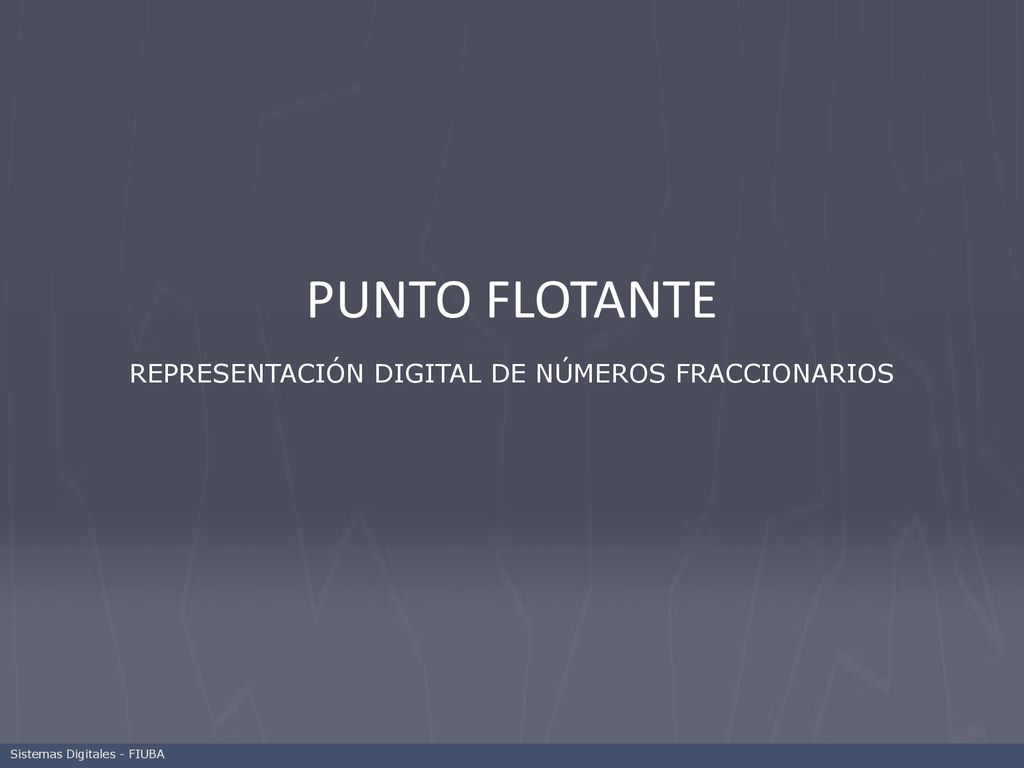Click the Sistemas Digitales - FIUBA footer text
The image size is (1024, 768).
click(88, 754)
